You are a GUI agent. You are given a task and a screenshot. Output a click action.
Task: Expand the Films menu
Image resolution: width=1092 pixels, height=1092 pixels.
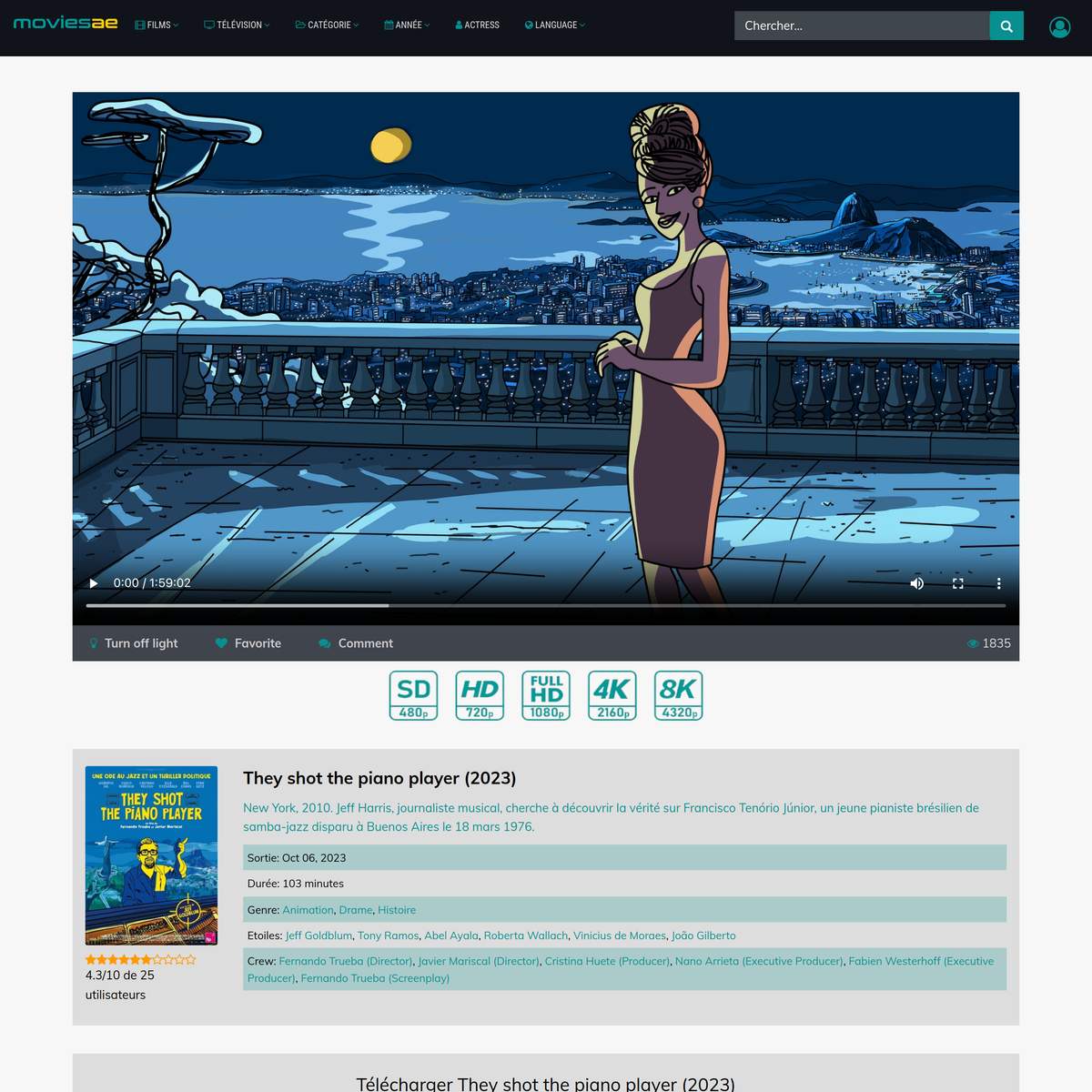[157, 25]
